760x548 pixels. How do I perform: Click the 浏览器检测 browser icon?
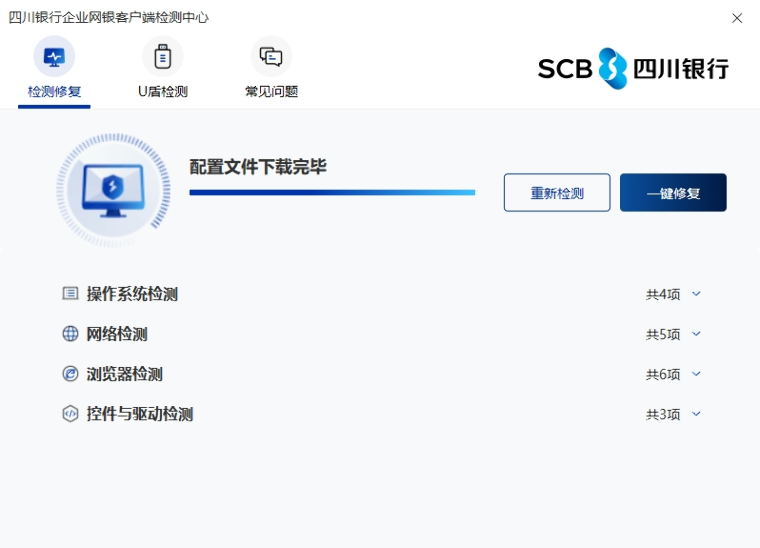coord(70,374)
